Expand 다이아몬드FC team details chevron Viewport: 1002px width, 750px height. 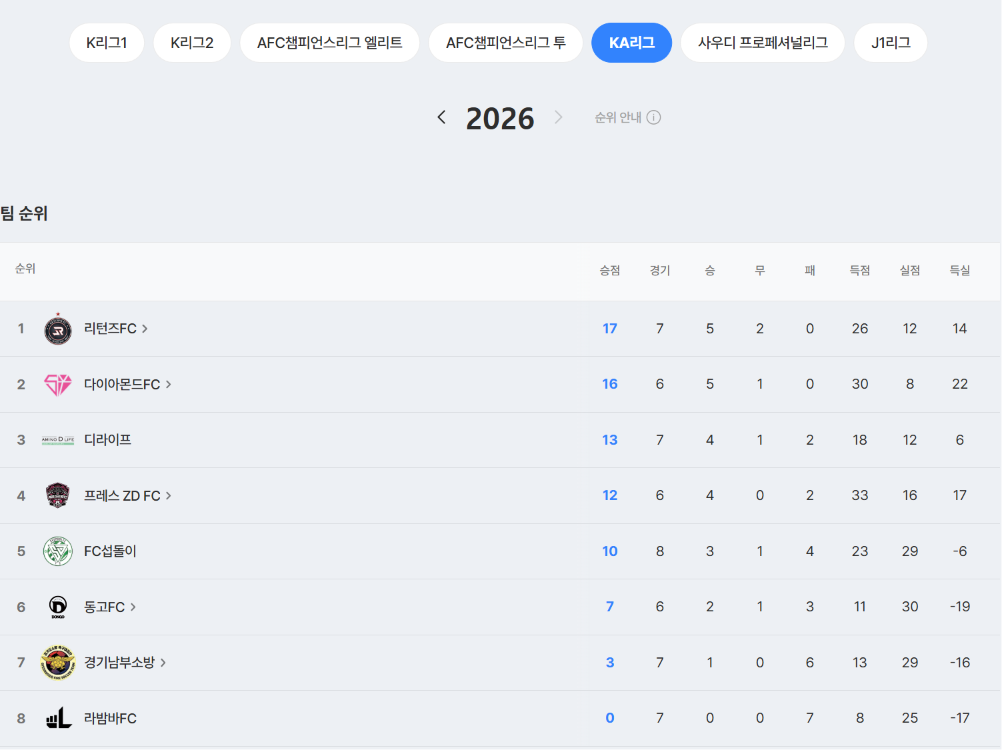(169, 384)
